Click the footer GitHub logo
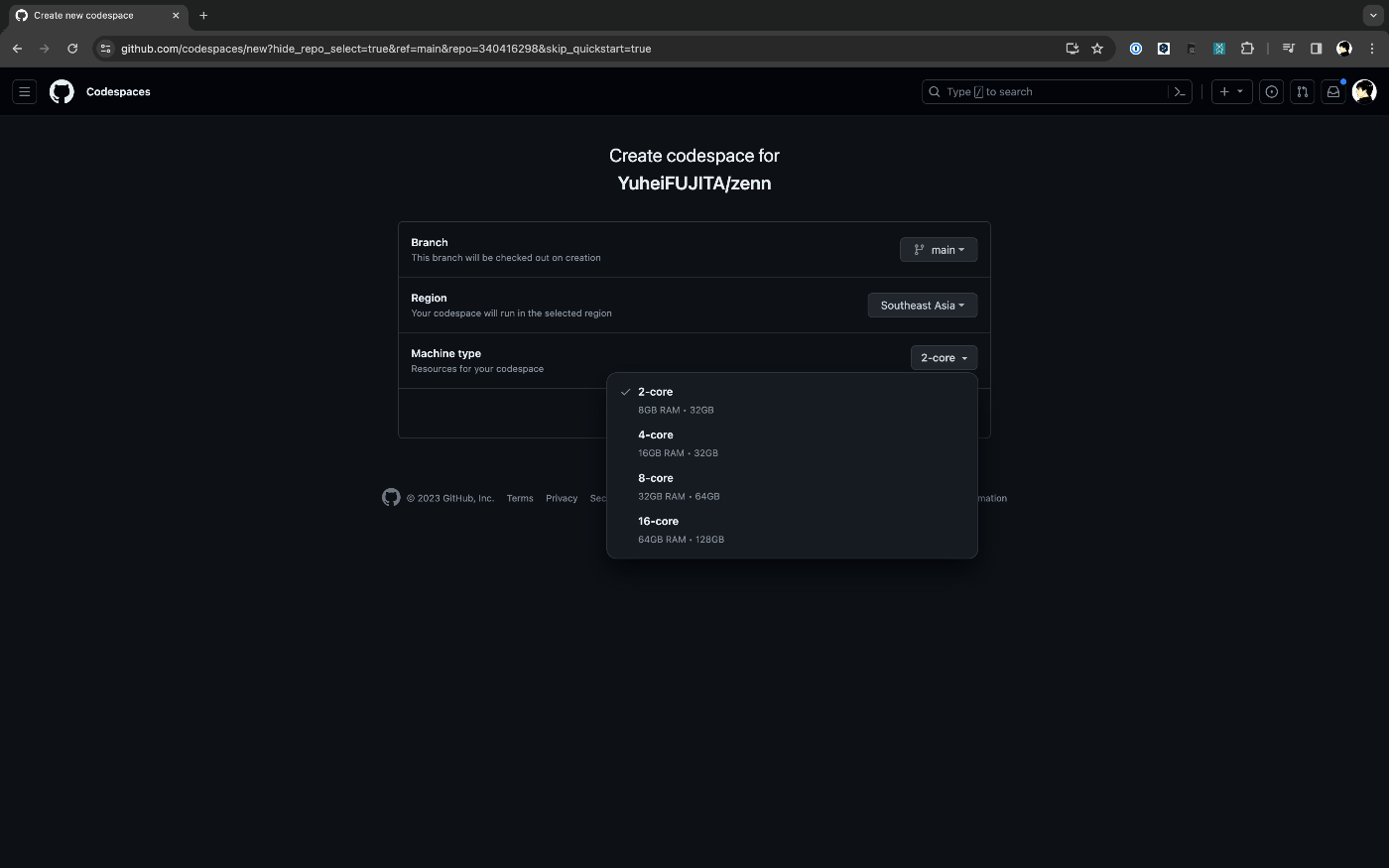Viewport: 1389px width, 868px height. [391, 497]
